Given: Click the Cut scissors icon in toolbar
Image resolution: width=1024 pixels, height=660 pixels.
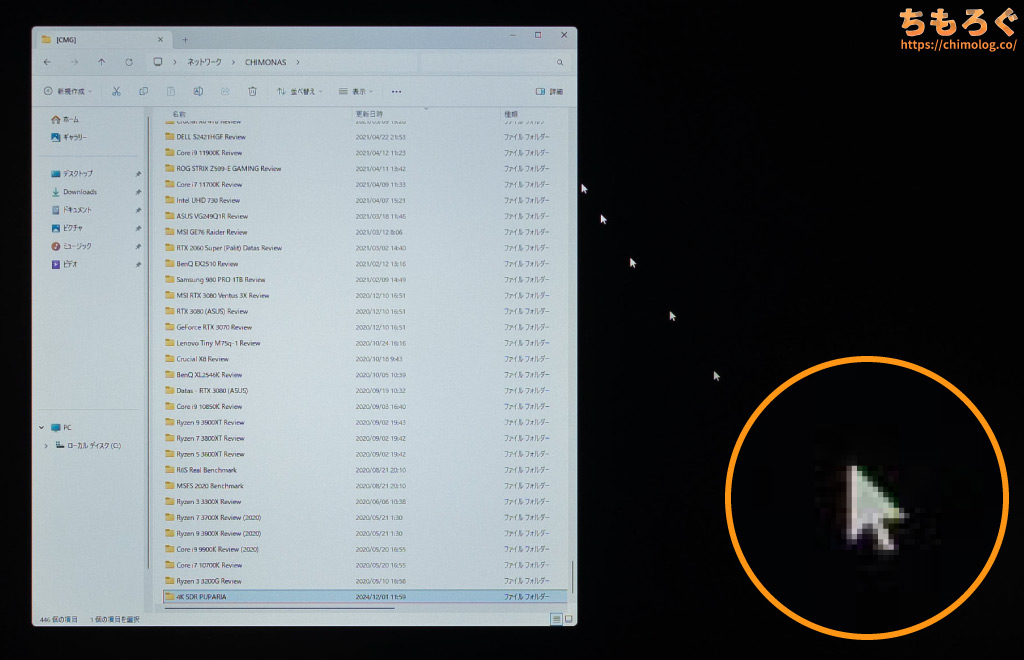Looking at the screenshot, I should [116, 91].
